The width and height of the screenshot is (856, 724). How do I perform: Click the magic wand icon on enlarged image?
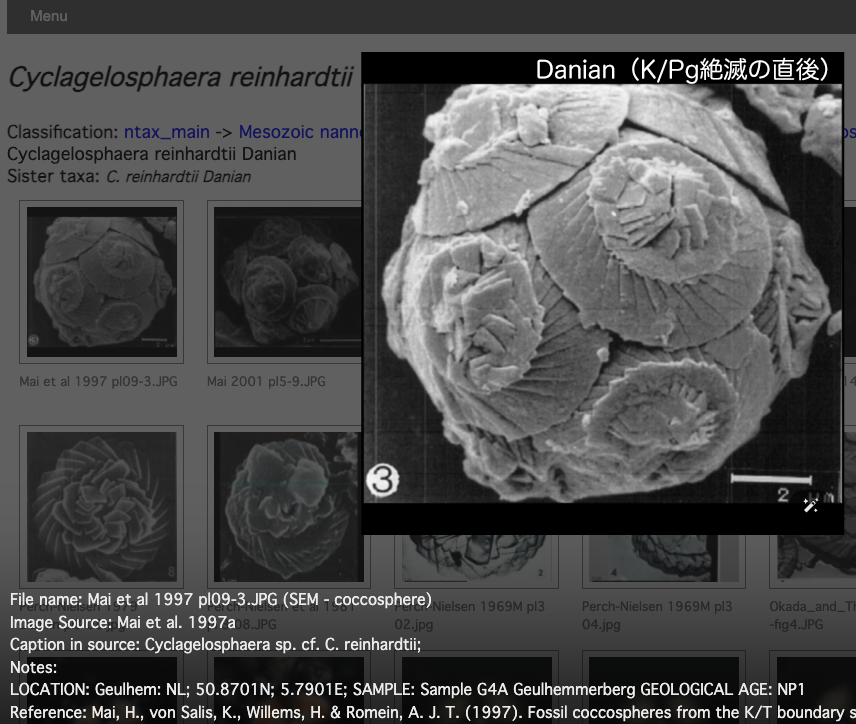pyautogui.click(x=810, y=506)
